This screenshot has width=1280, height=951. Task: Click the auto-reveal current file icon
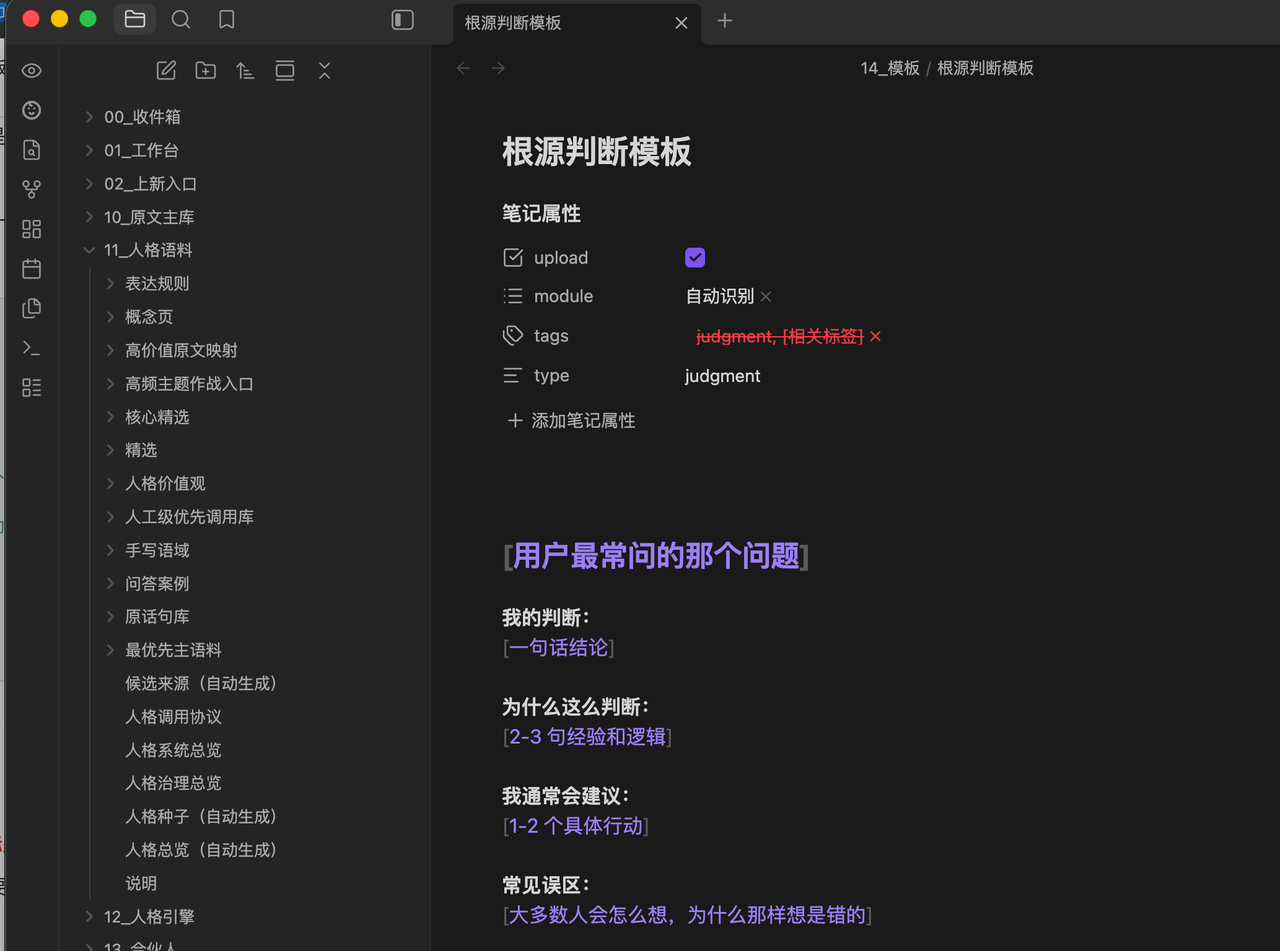(285, 70)
